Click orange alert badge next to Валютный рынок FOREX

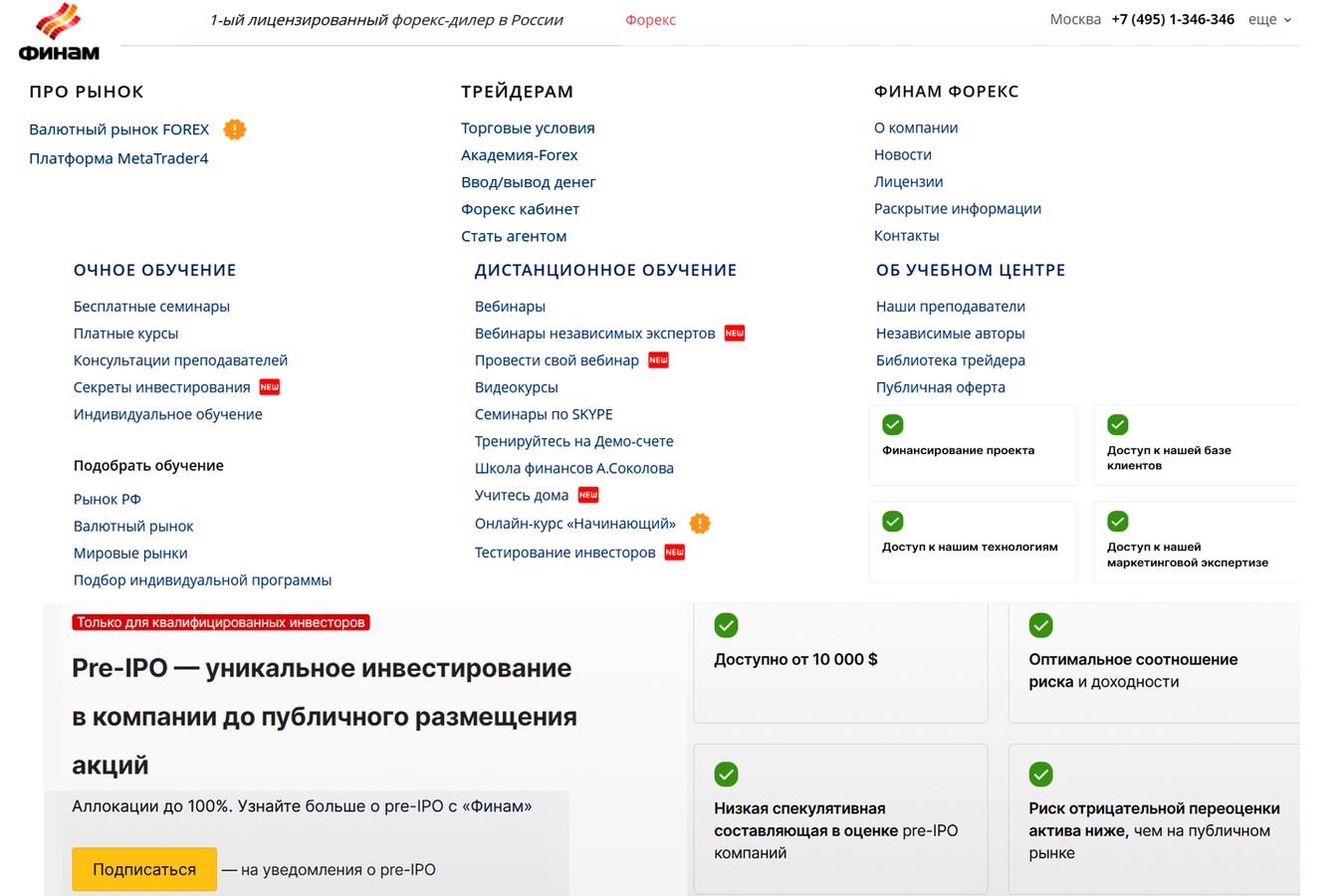pos(234,129)
